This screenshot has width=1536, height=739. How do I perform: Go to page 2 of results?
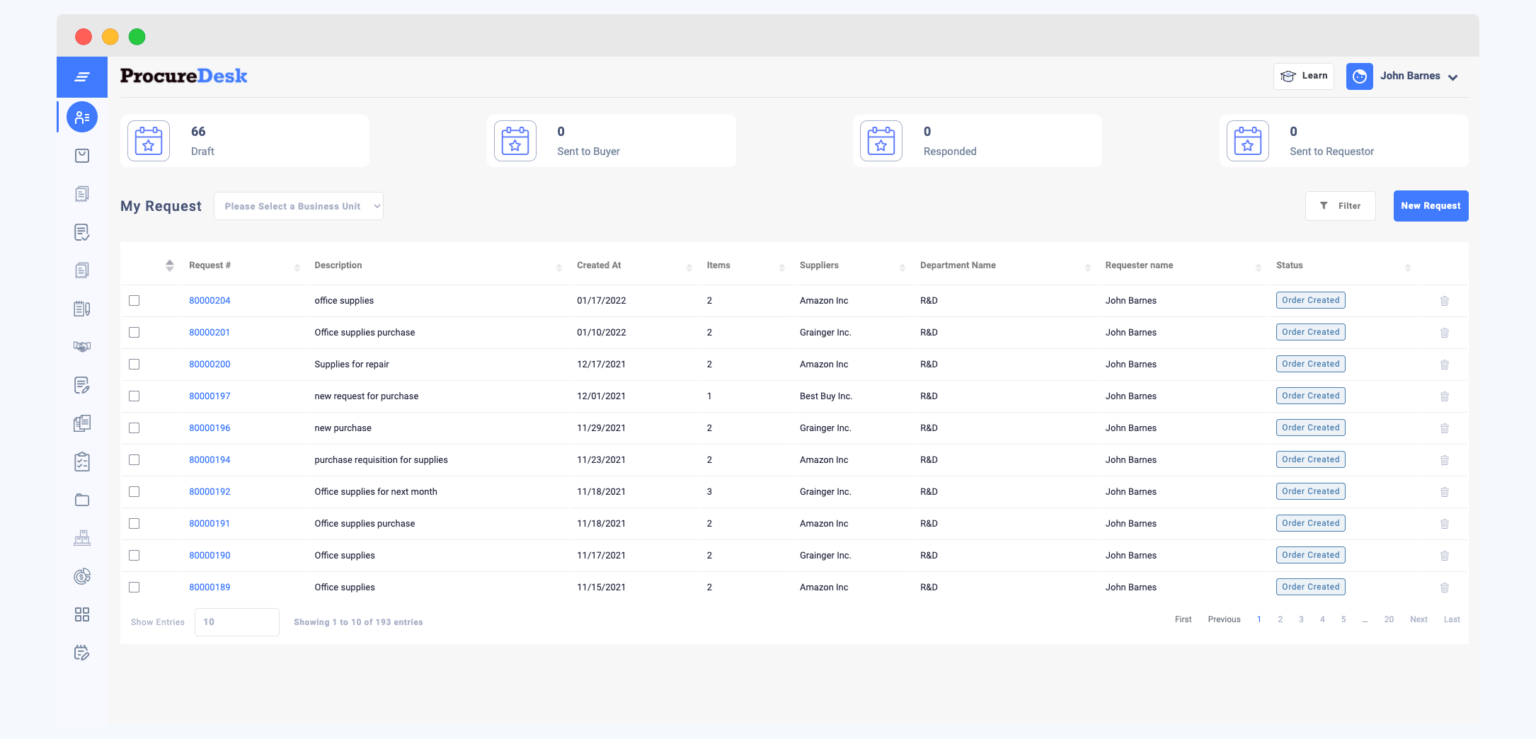(x=1280, y=620)
